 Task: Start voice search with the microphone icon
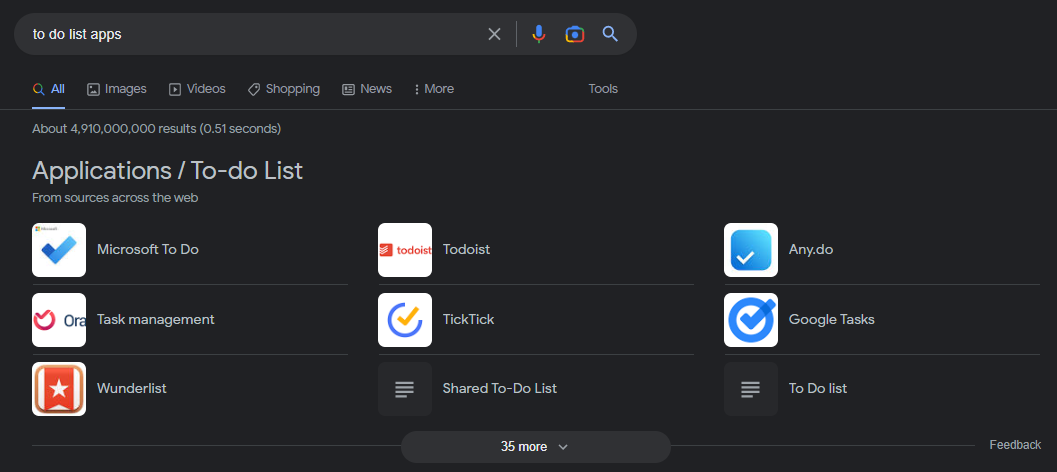(x=538, y=34)
